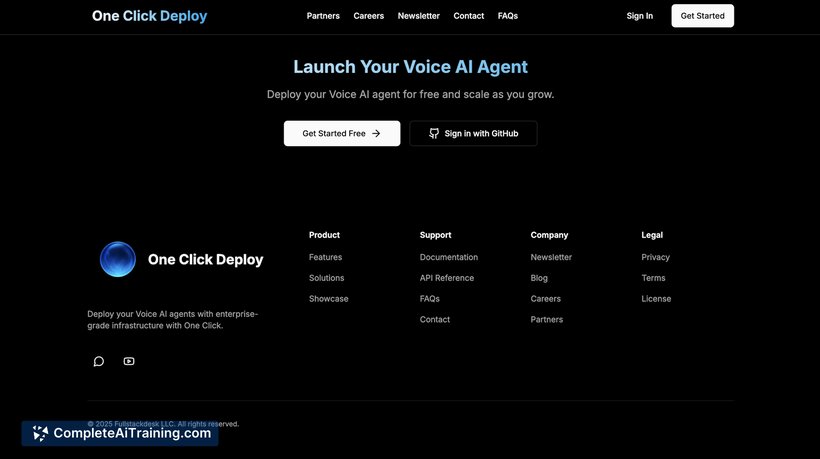
Task: Click the blue orb logo in footer
Action: click(118, 259)
